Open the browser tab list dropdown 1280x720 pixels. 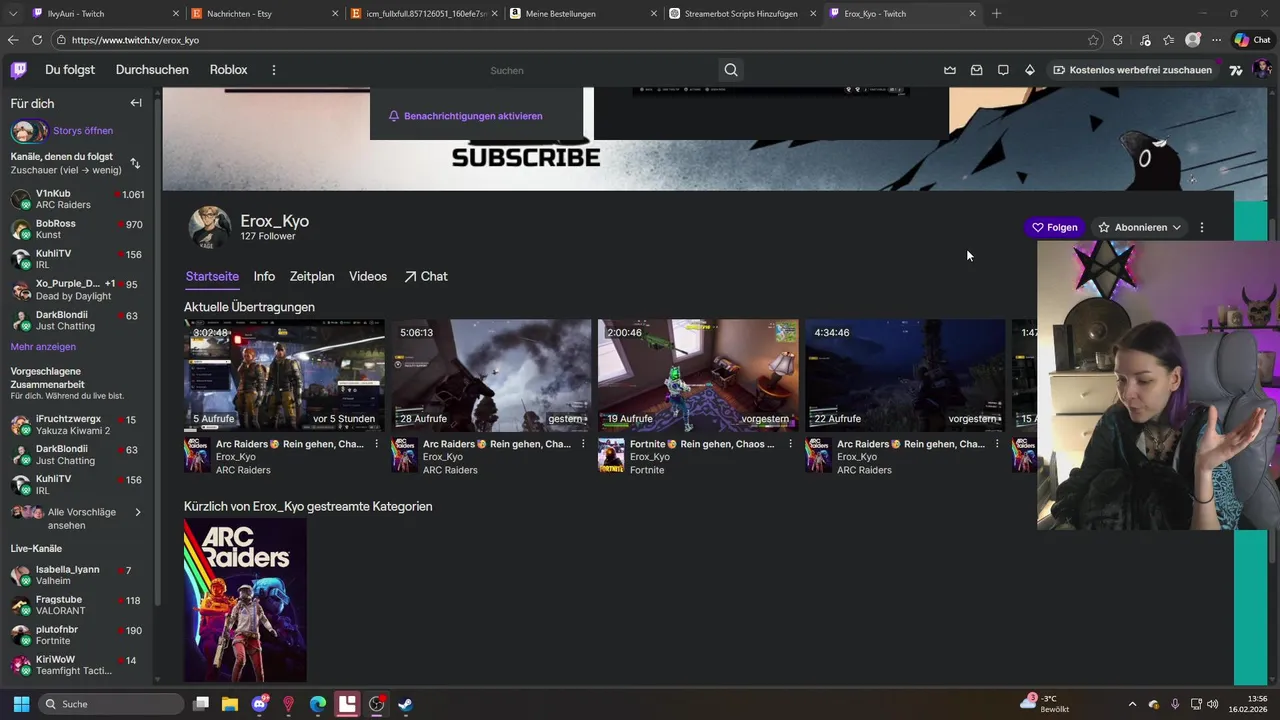click(12, 13)
